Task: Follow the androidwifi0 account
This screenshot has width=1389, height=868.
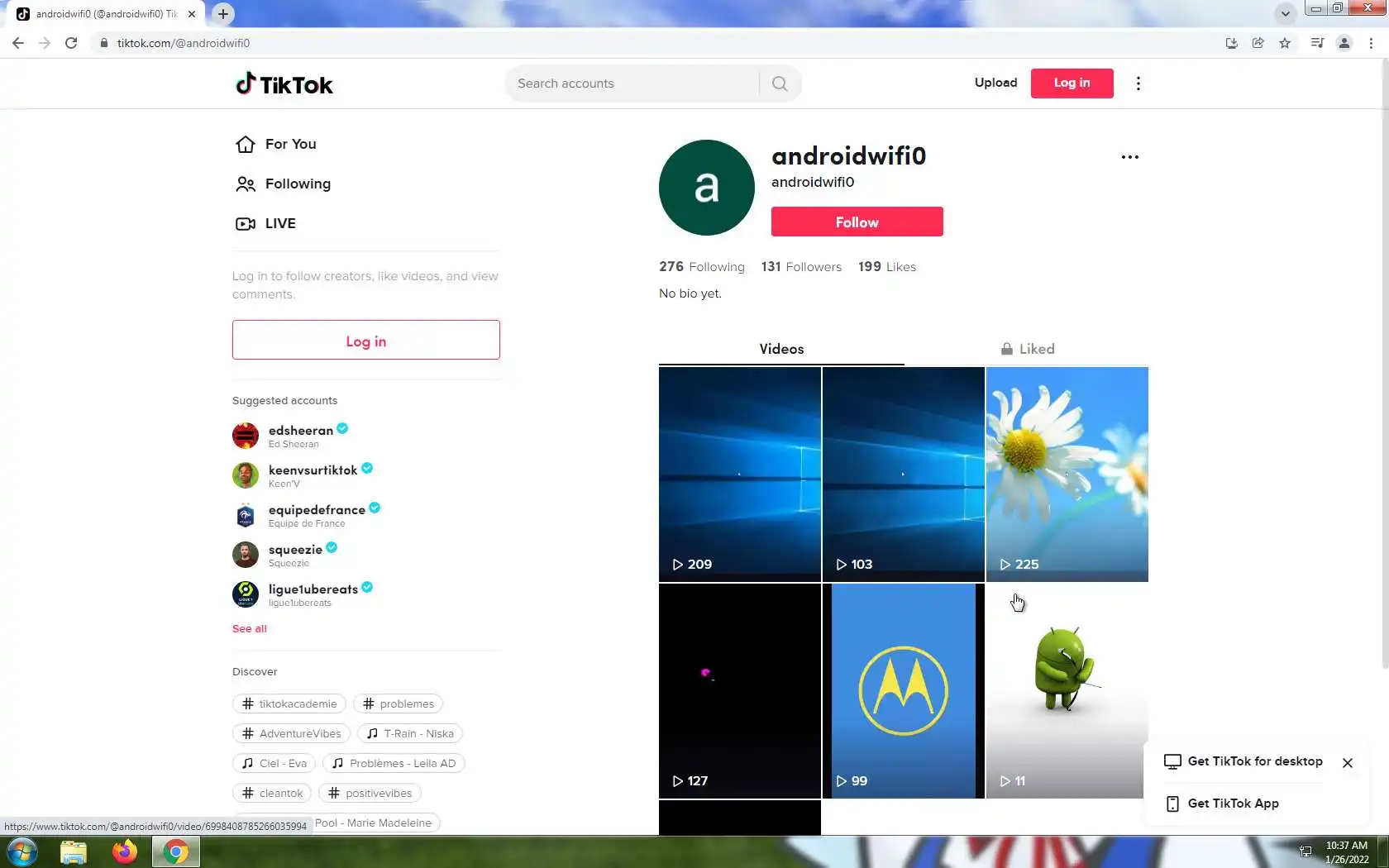Action: pos(857,222)
